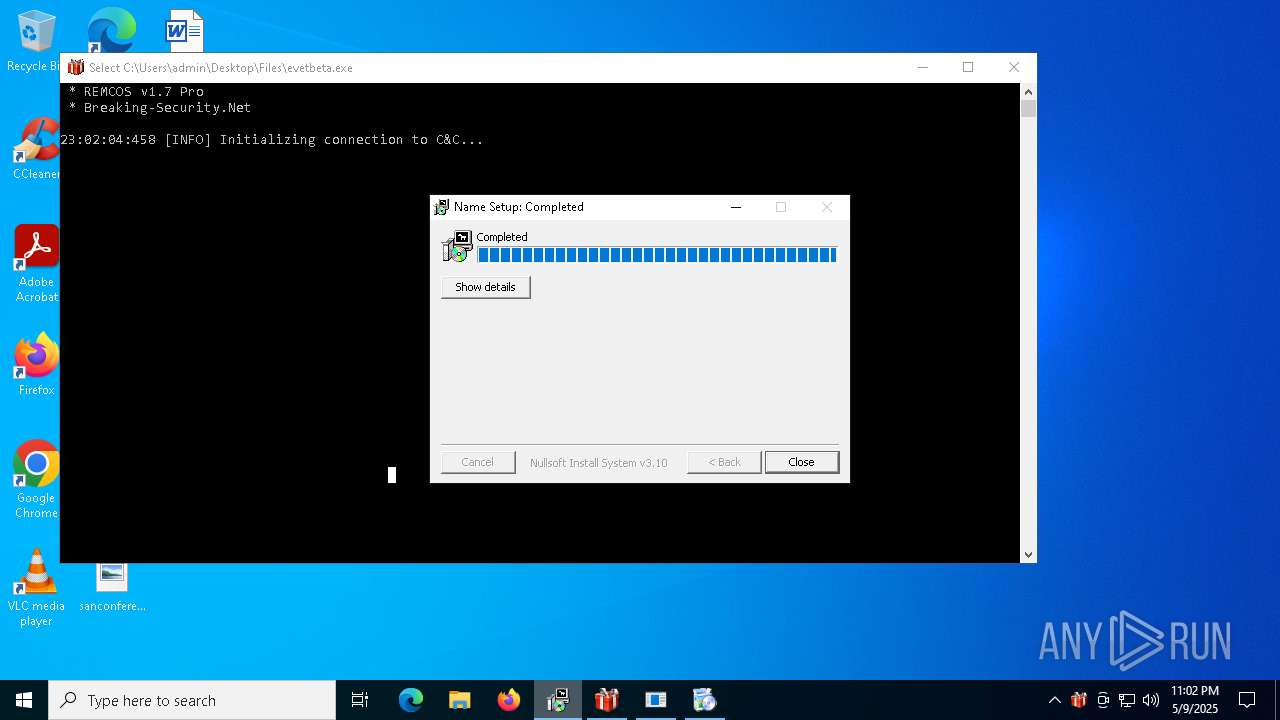The height and width of the screenshot is (720, 1280).
Task: Click the completed installation progress bar
Action: (x=657, y=255)
